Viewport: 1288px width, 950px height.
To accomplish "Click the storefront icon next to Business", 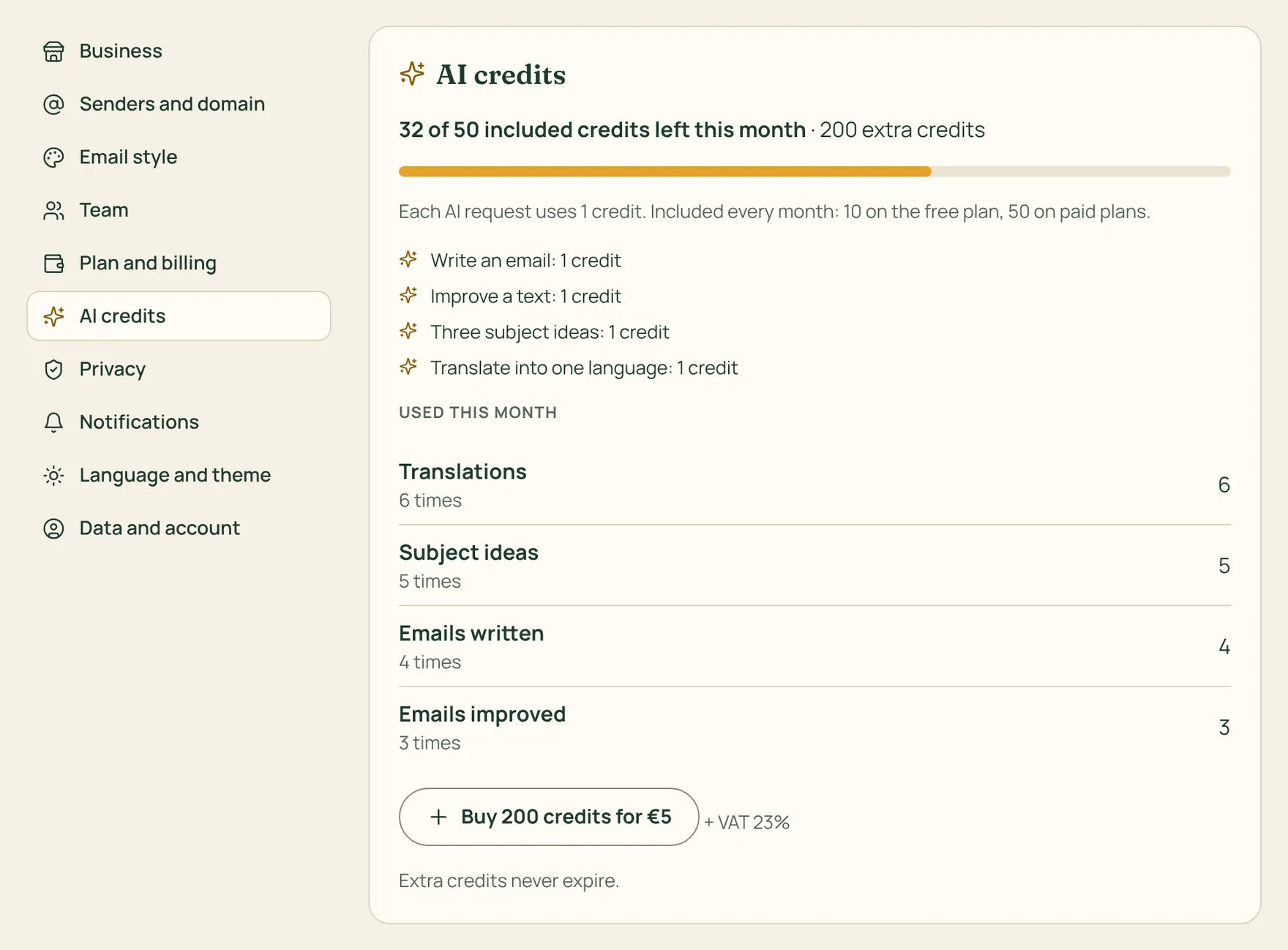I will 53,51.
